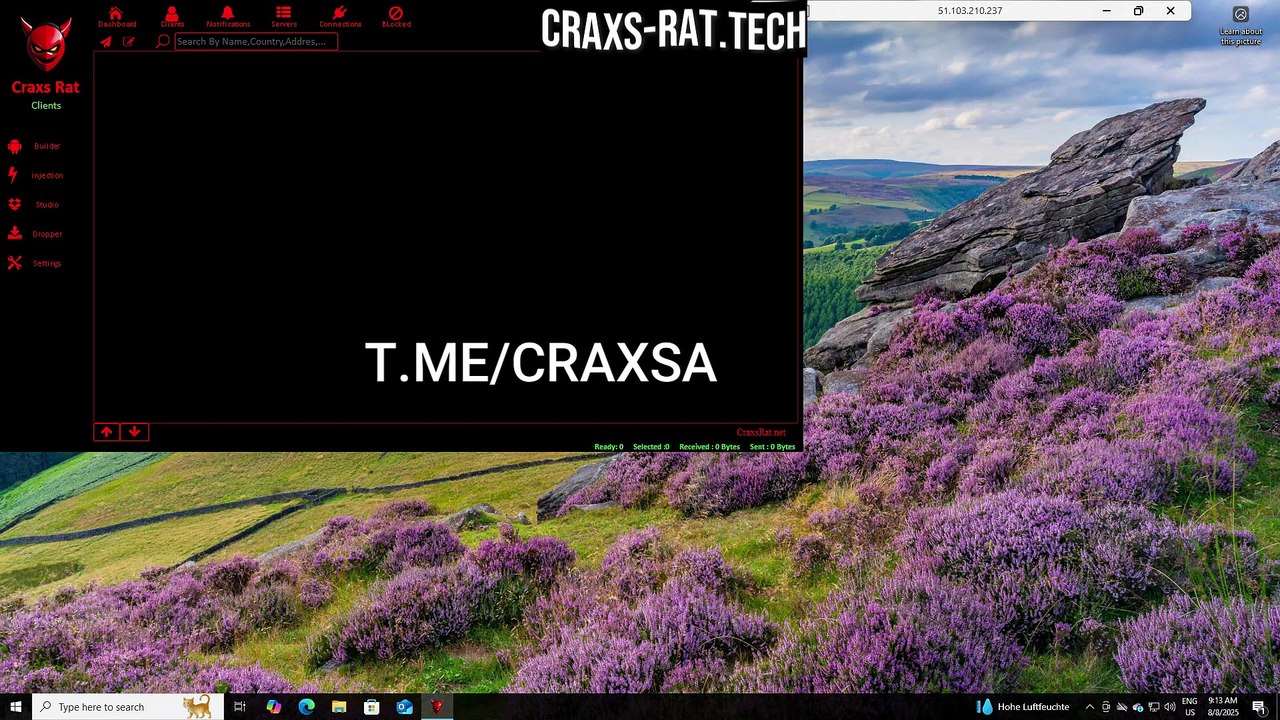Click the Meet Now tray icon
1280x720 pixels.
1106,707
